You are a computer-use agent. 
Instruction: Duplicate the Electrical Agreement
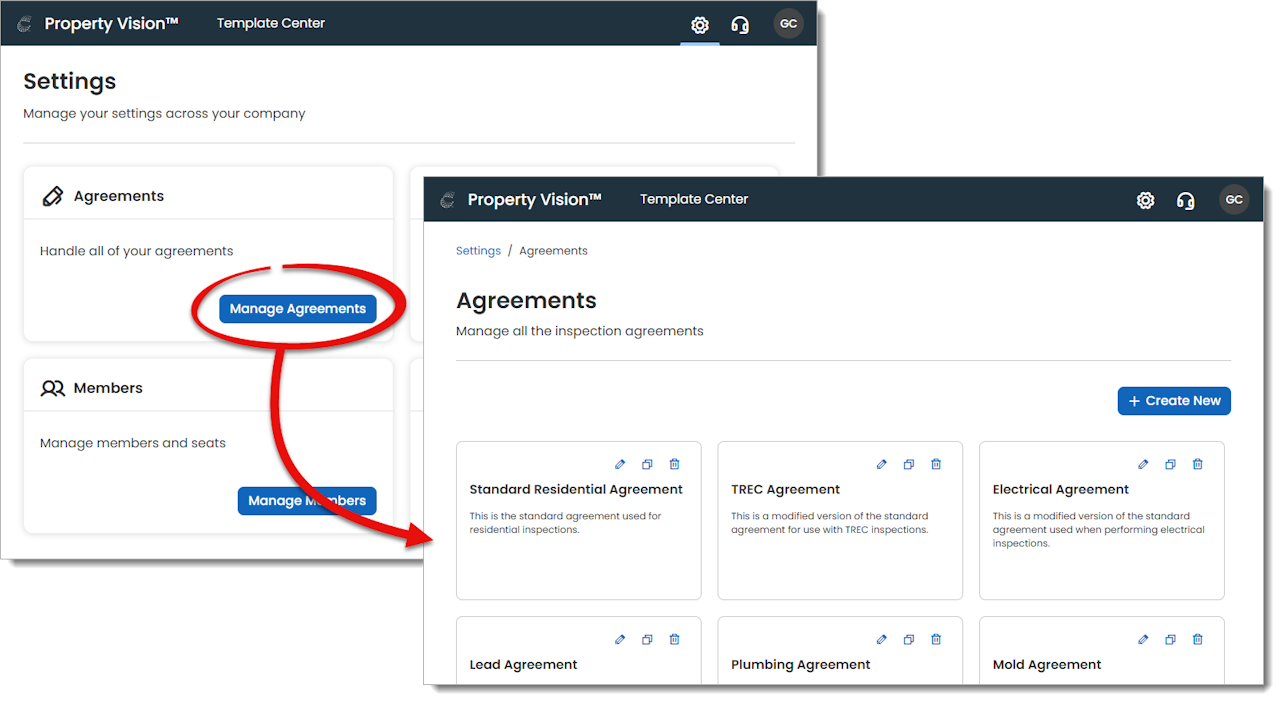click(1171, 464)
